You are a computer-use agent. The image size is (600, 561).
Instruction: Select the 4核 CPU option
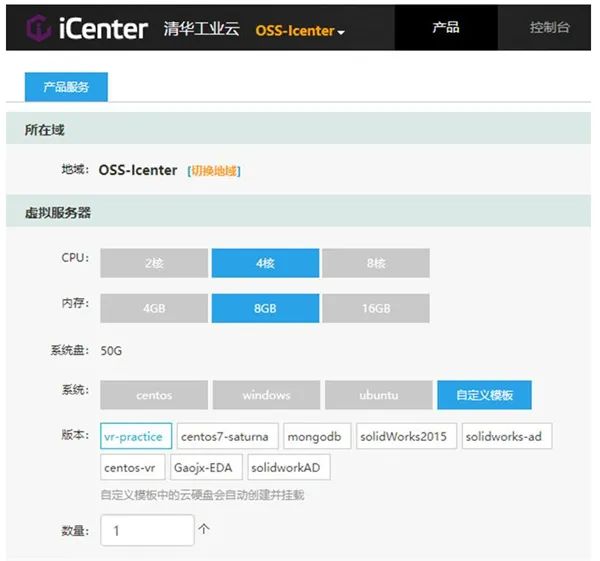click(265, 263)
